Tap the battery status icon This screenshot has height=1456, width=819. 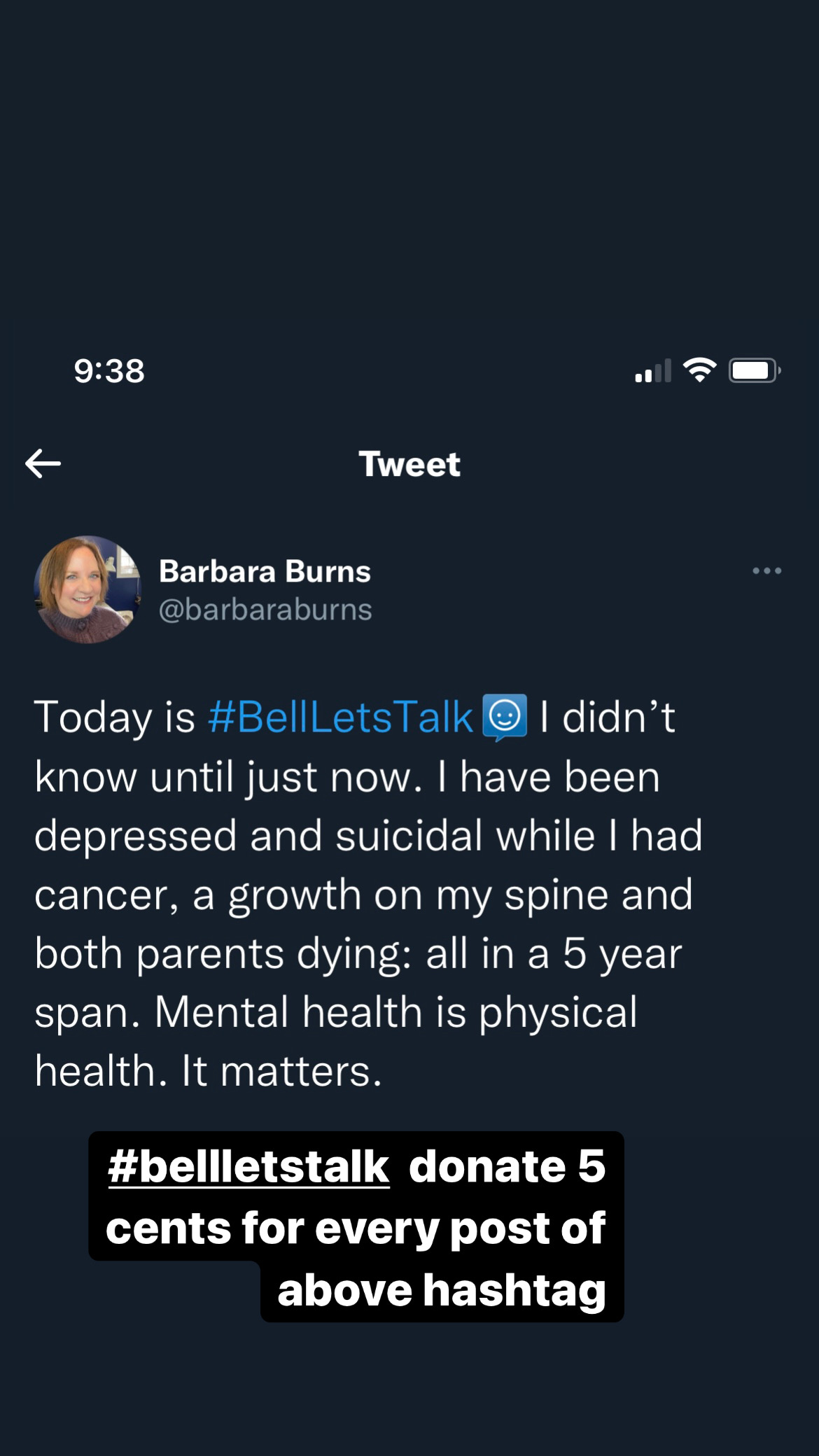point(754,370)
